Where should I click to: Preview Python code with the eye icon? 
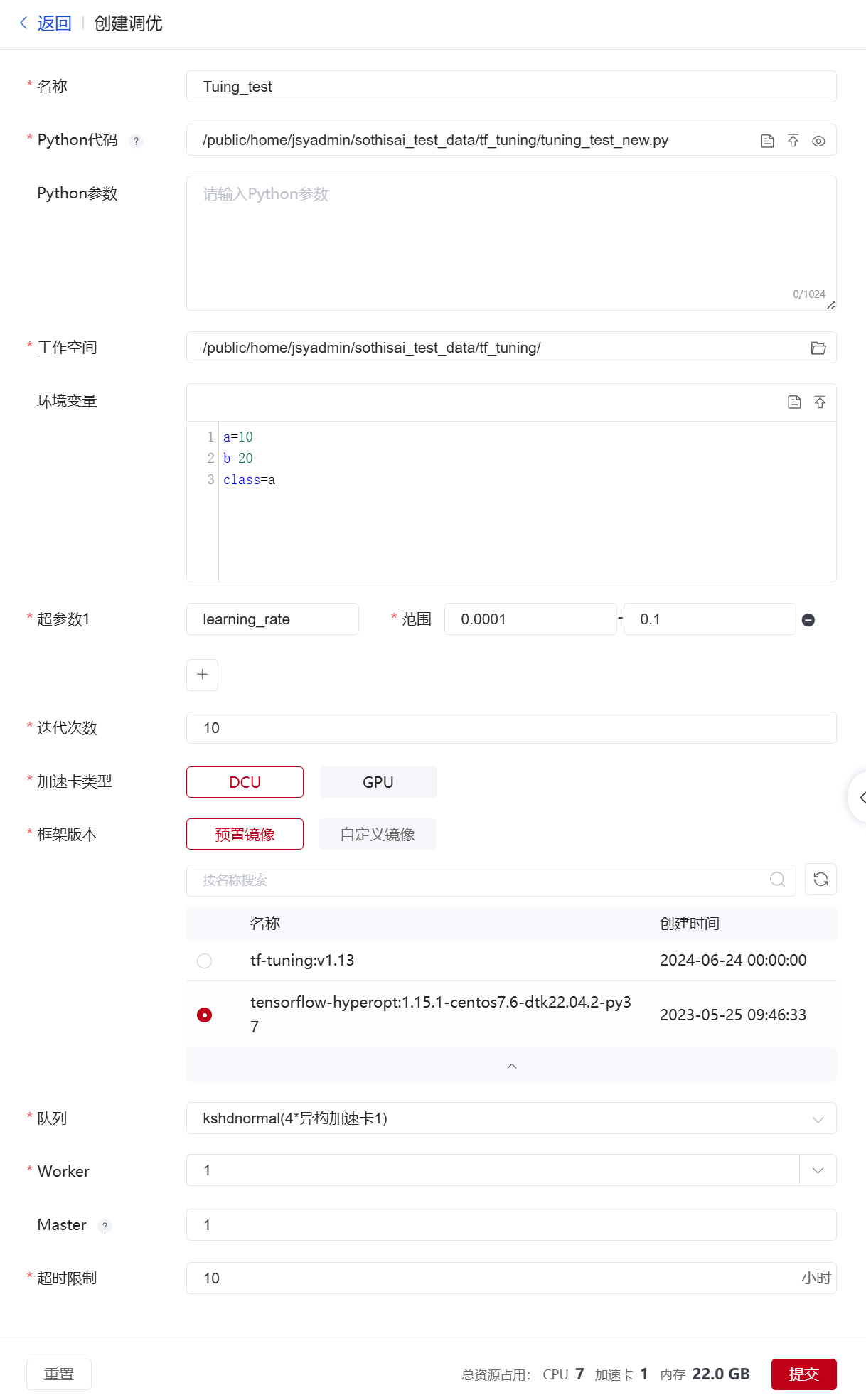pyautogui.click(x=818, y=141)
